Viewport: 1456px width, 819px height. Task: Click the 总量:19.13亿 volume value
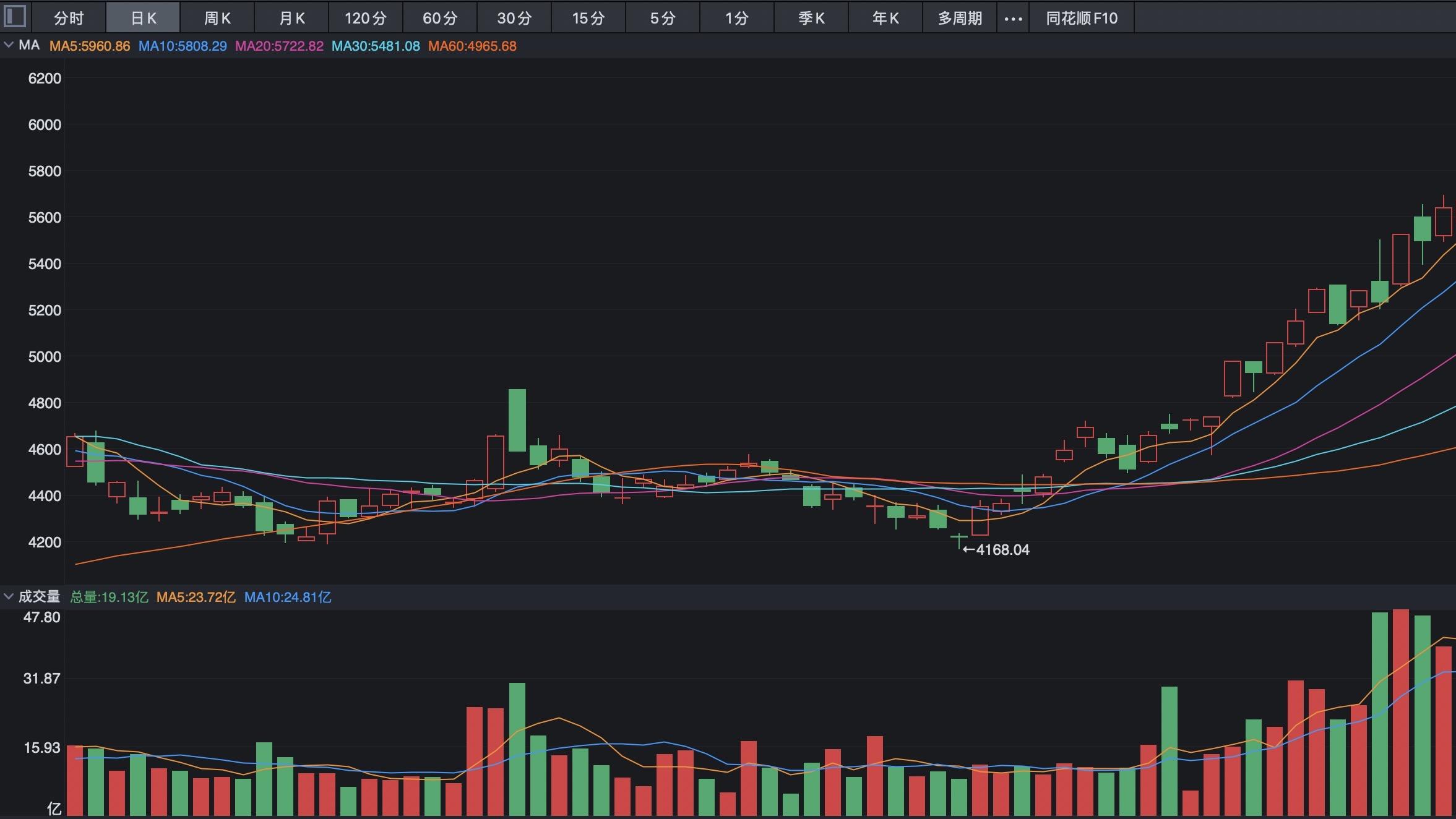pyautogui.click(x=109, y=597)
